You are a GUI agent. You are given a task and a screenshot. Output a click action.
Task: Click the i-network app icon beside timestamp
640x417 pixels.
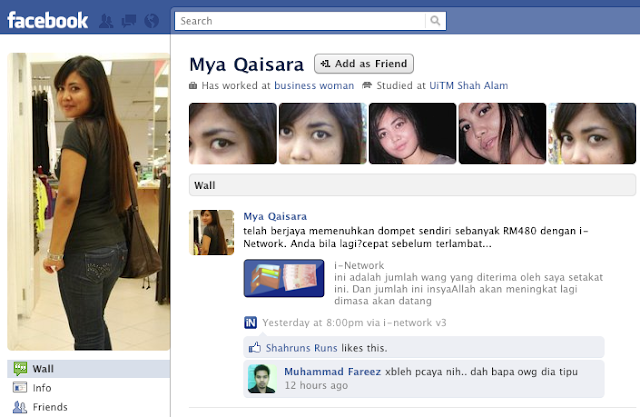250,322
